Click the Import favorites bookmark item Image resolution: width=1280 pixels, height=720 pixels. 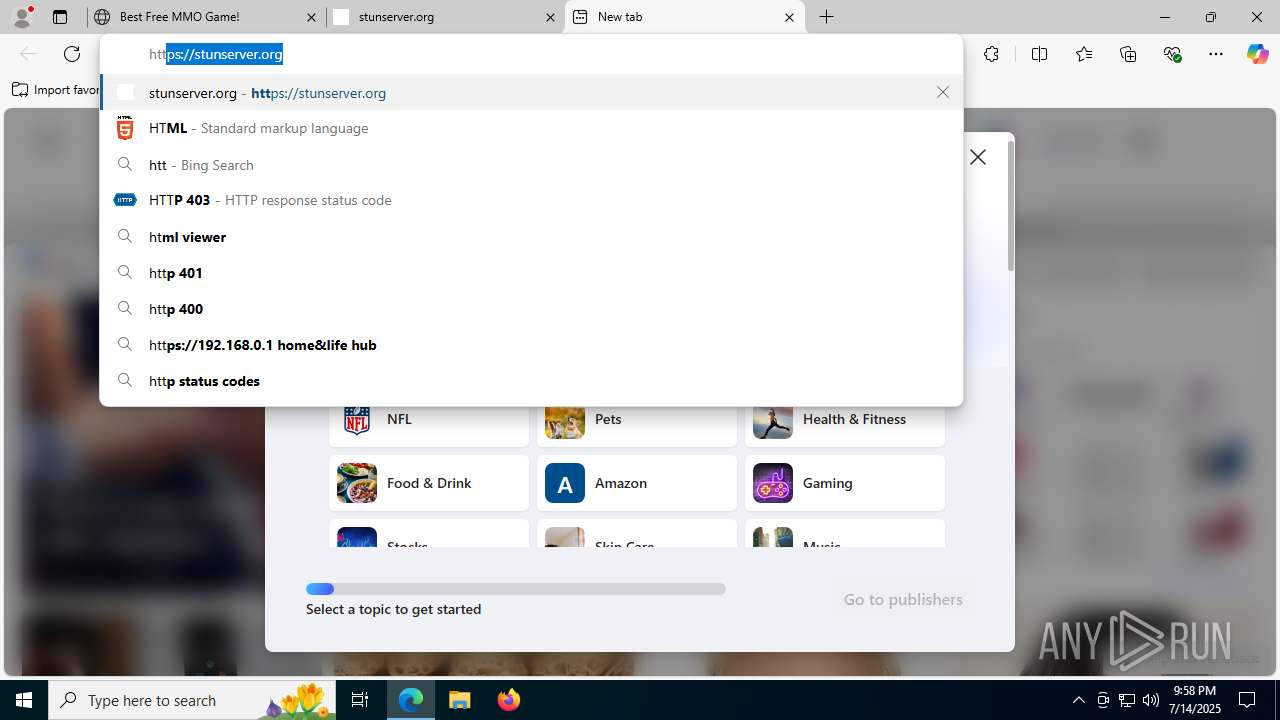[x=56, y=90]
